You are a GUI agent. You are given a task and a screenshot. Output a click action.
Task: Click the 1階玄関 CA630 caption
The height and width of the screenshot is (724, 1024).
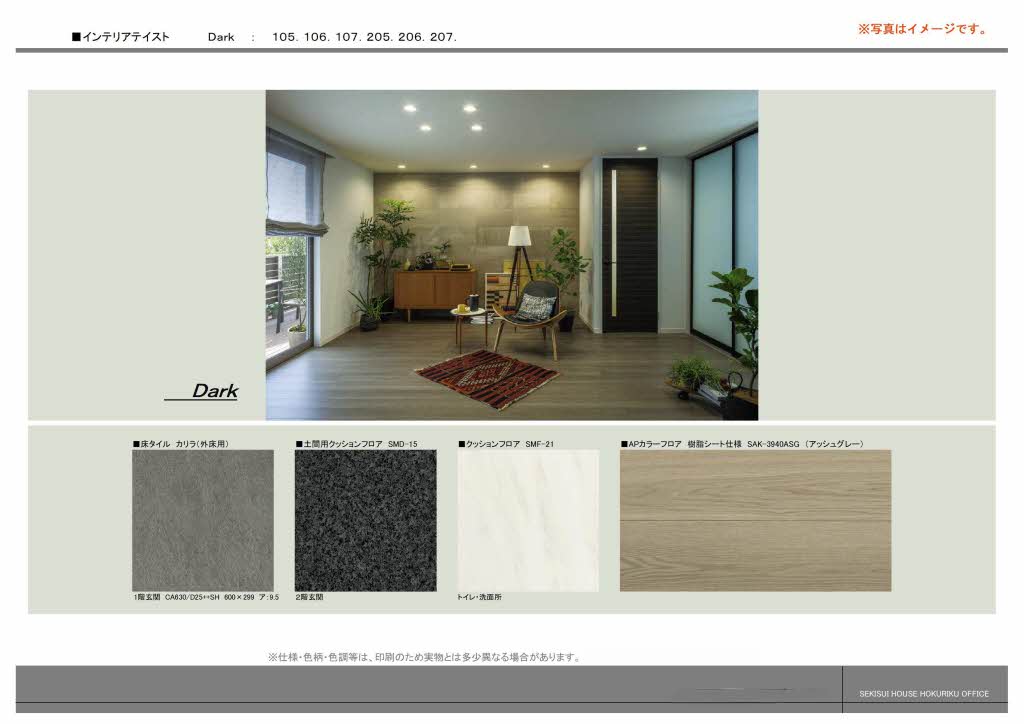[x=206, y=597]
